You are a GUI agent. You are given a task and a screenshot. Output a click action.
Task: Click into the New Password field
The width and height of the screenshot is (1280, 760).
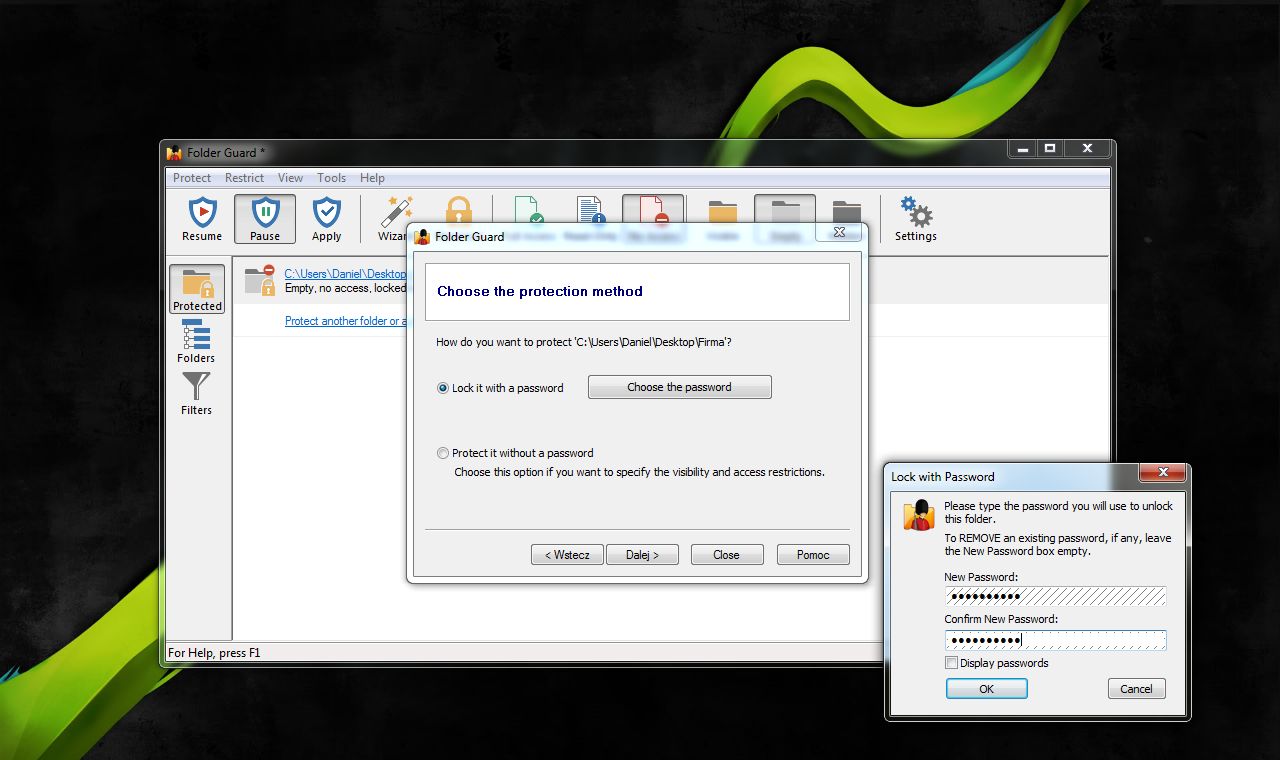[x=1055, y=596]
